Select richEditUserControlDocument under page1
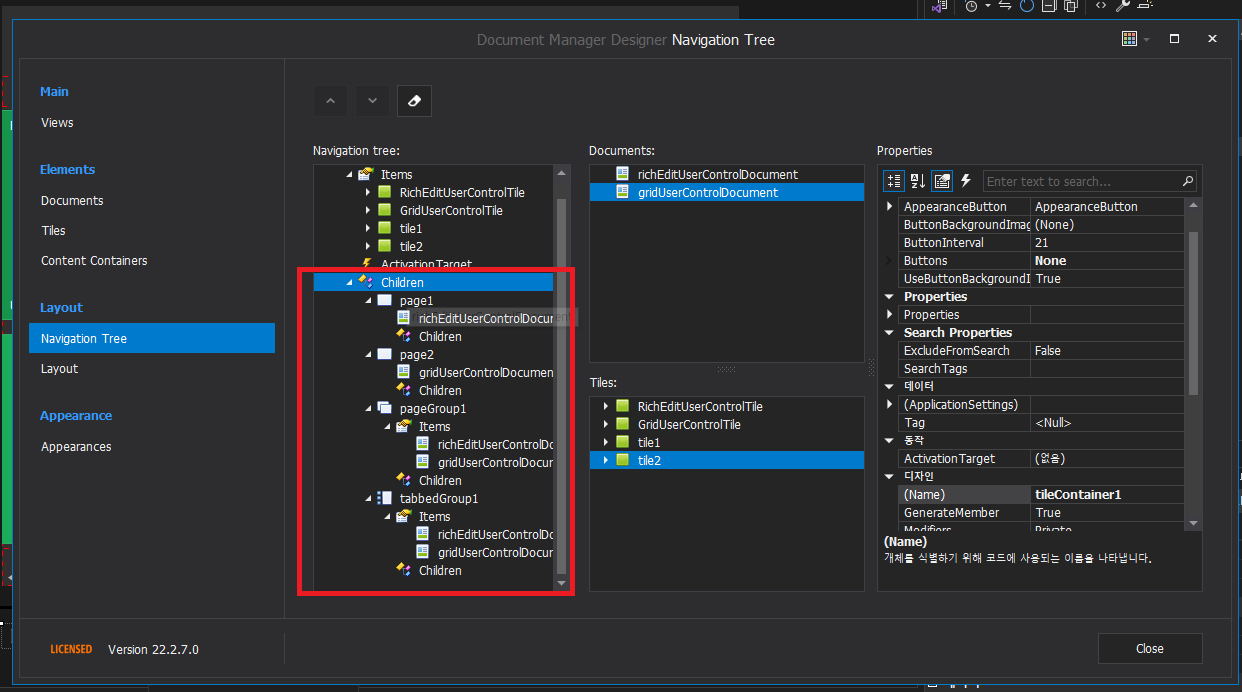This screenshot has width=1242, height=692. pyautogui.click(x=486, y=318)
